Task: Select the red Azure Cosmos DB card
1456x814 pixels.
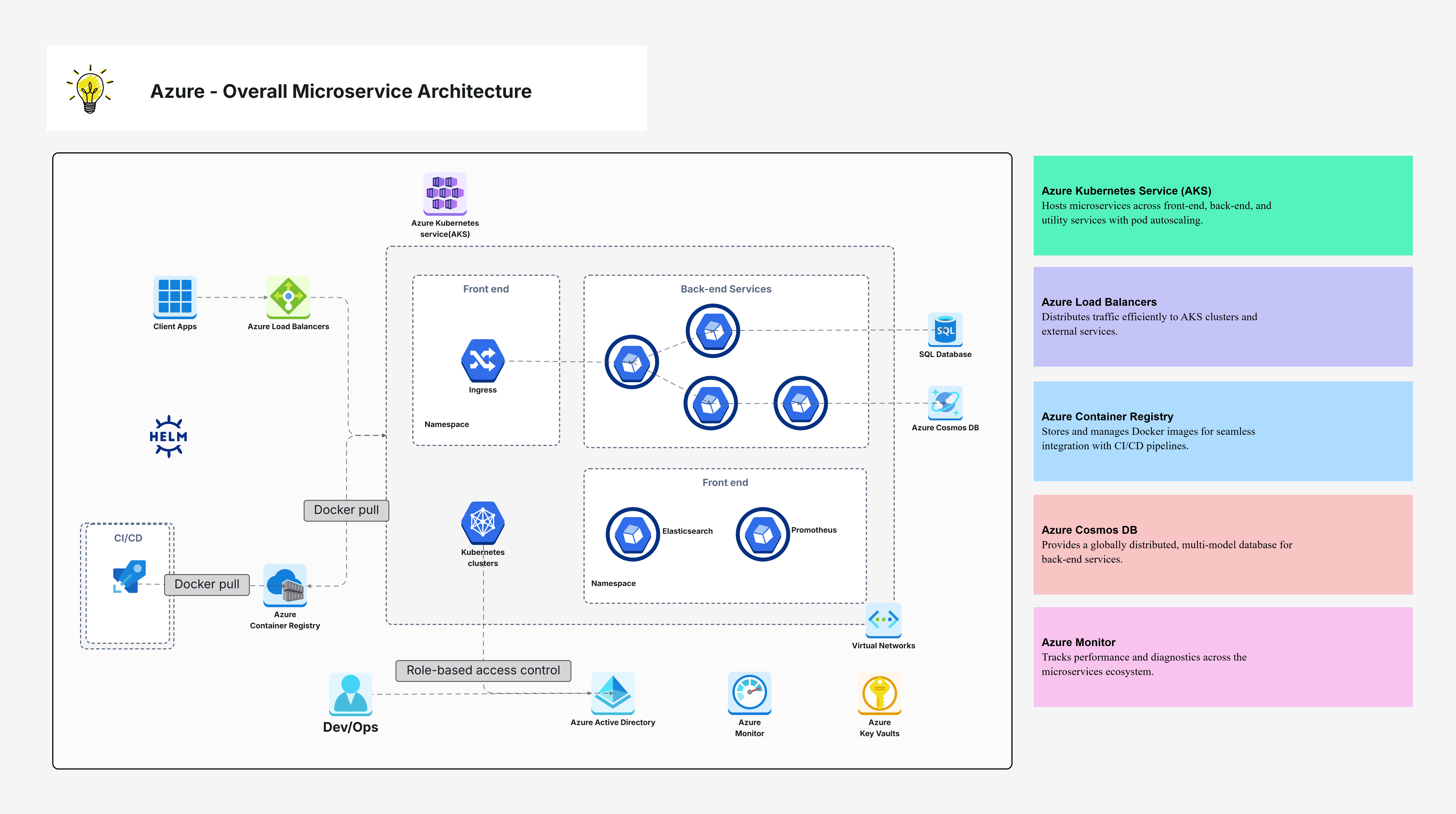Action: [1223, 545]
